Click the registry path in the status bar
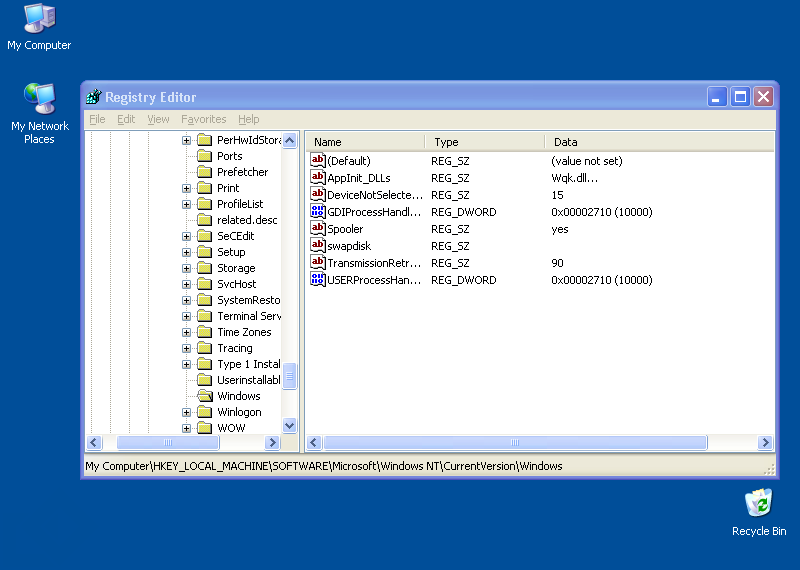Image resolution: width=800 pixels, height=570 pixels. click(x=323, y=466)
